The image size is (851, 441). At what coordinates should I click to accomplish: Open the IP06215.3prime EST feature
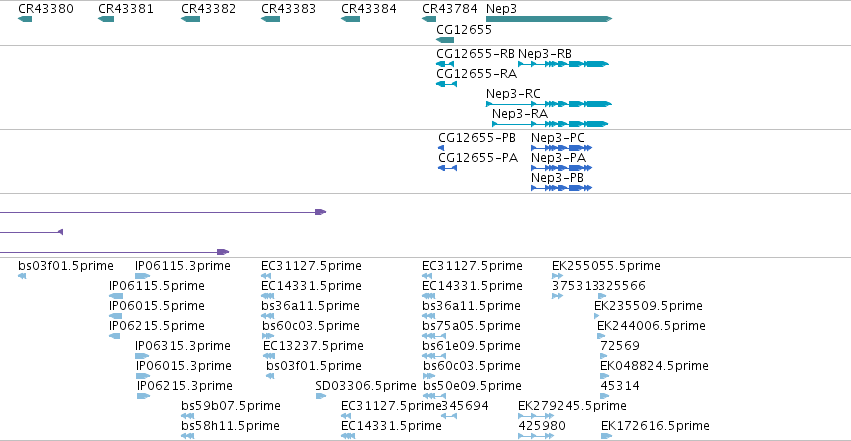tap(144, 397)
